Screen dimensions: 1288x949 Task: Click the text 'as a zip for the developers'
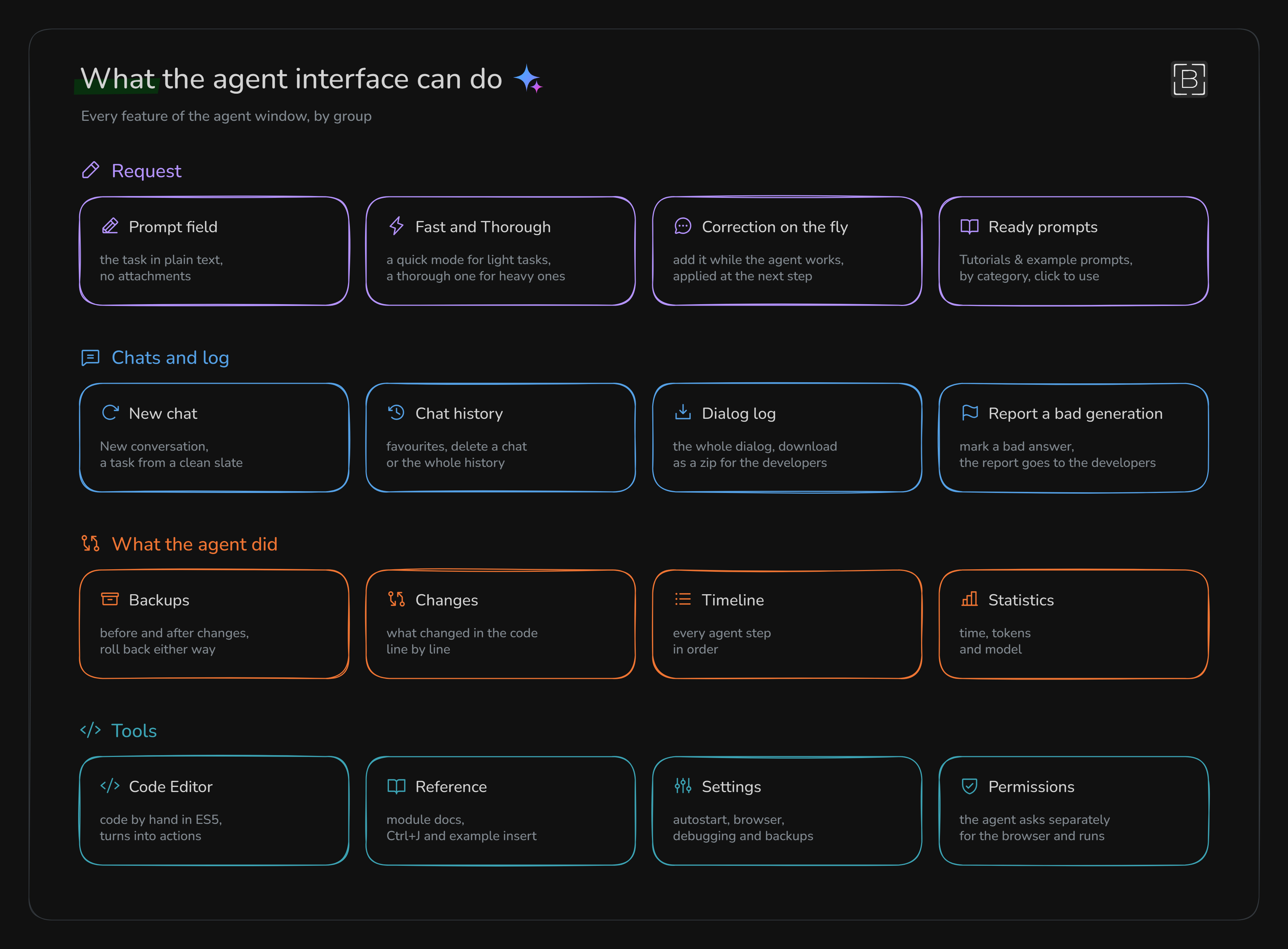click(x=750, y=463)
